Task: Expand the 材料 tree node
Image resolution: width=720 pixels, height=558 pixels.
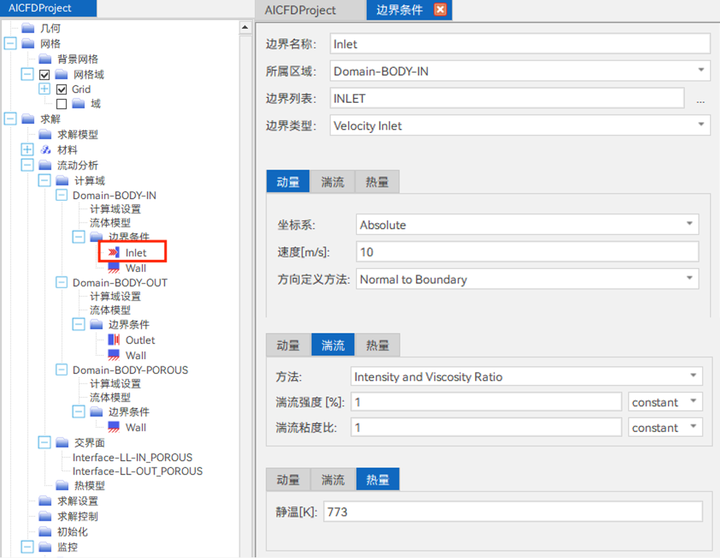Action: [x=27, y=150]
